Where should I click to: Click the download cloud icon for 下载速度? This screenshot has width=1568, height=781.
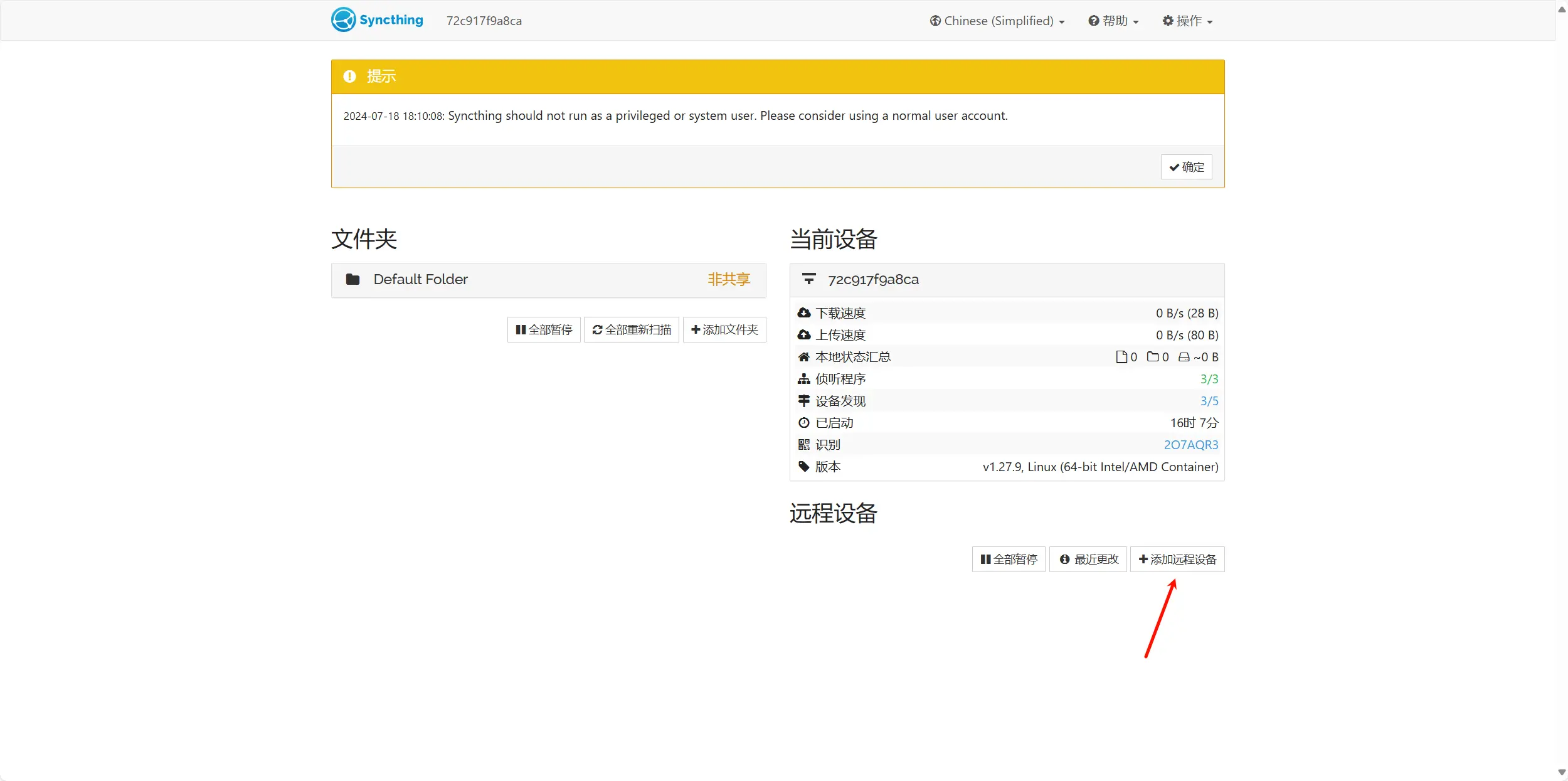(803, 313)
